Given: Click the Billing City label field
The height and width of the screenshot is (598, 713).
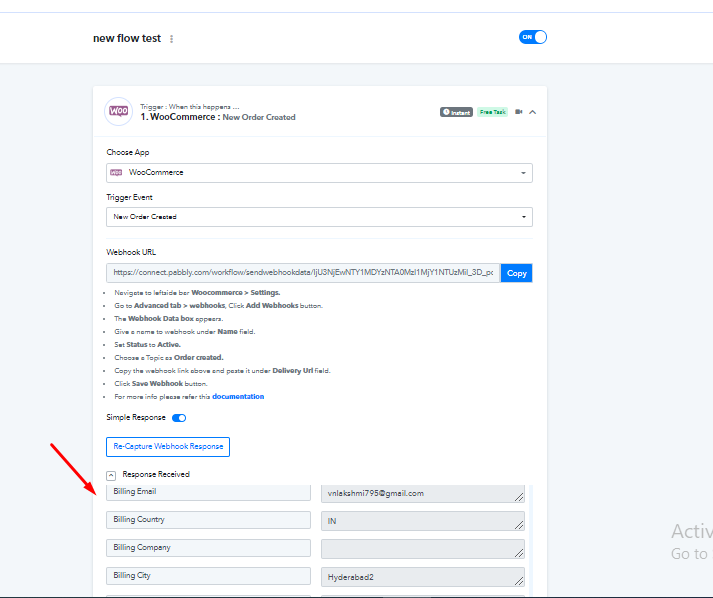Looking at the screenshot, I should [208, 576].
